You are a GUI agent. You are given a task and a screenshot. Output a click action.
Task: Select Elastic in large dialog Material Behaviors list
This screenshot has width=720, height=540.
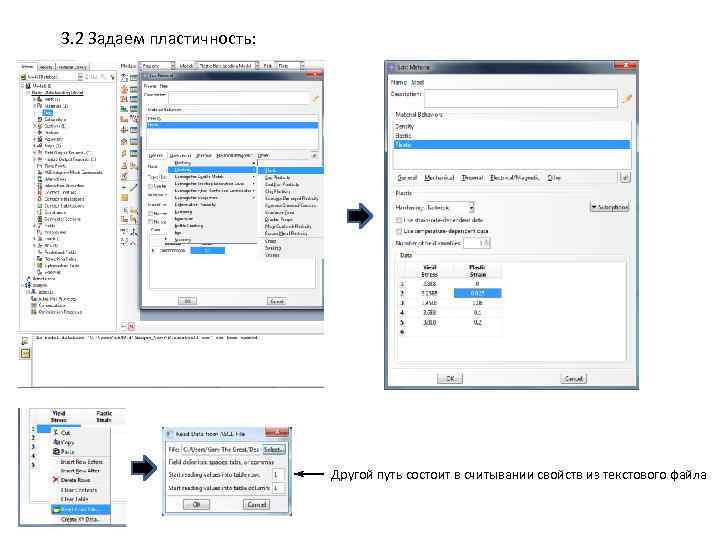512,135
